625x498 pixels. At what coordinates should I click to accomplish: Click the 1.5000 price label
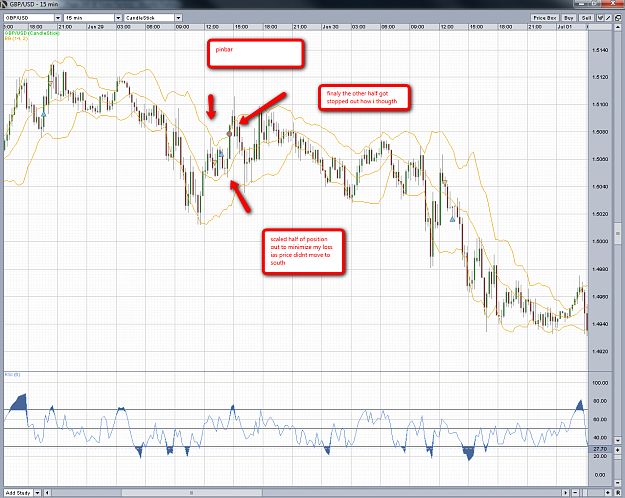tap(600, 242)
